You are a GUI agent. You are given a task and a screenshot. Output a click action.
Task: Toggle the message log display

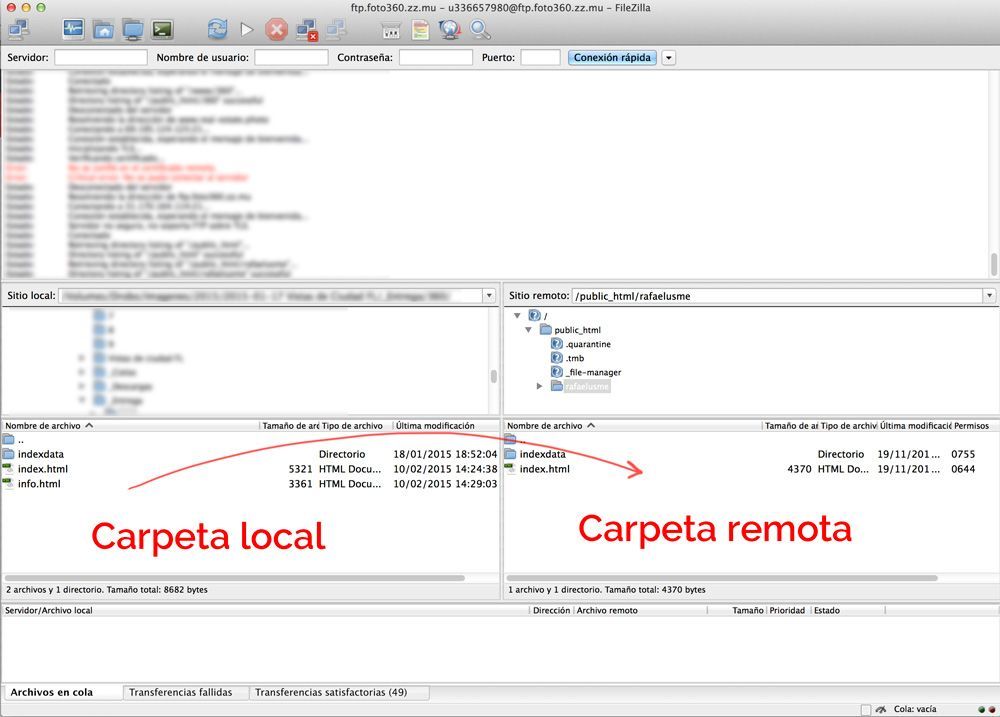coord(73,29)
